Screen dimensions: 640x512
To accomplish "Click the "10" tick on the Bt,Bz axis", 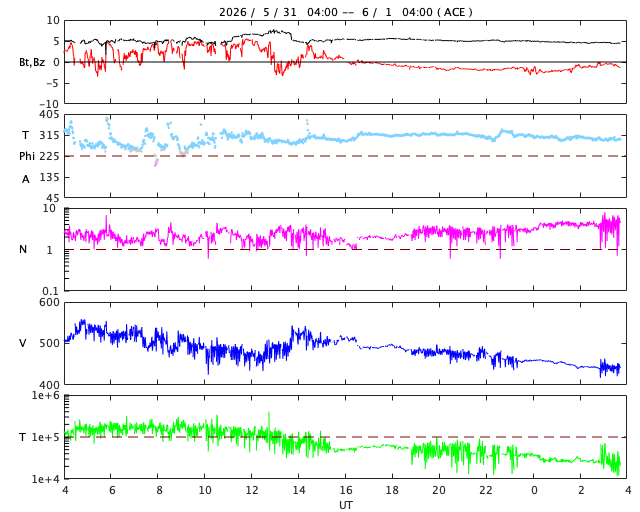I will point(53,20).
